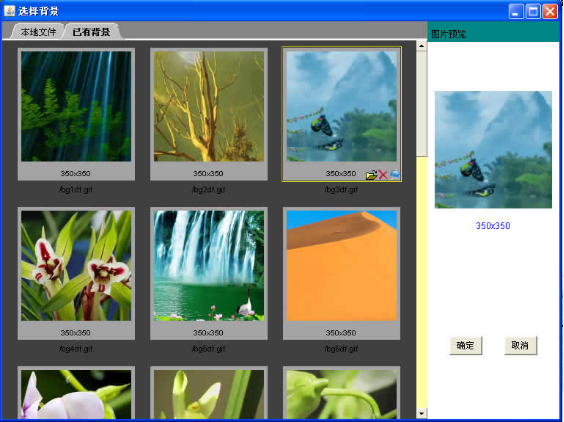Click the blue globe icon on bg3 thumbnail

(x=395, y=175)
